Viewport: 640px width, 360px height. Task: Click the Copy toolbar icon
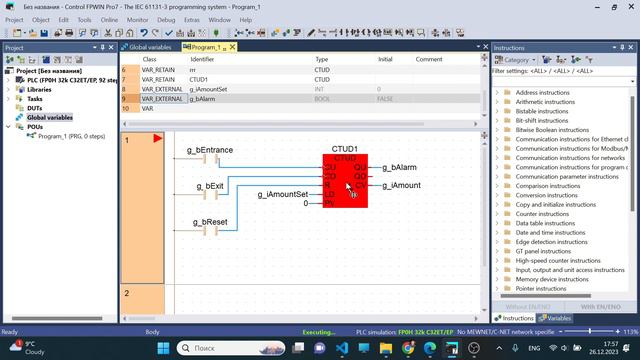[x=119, y=33]
